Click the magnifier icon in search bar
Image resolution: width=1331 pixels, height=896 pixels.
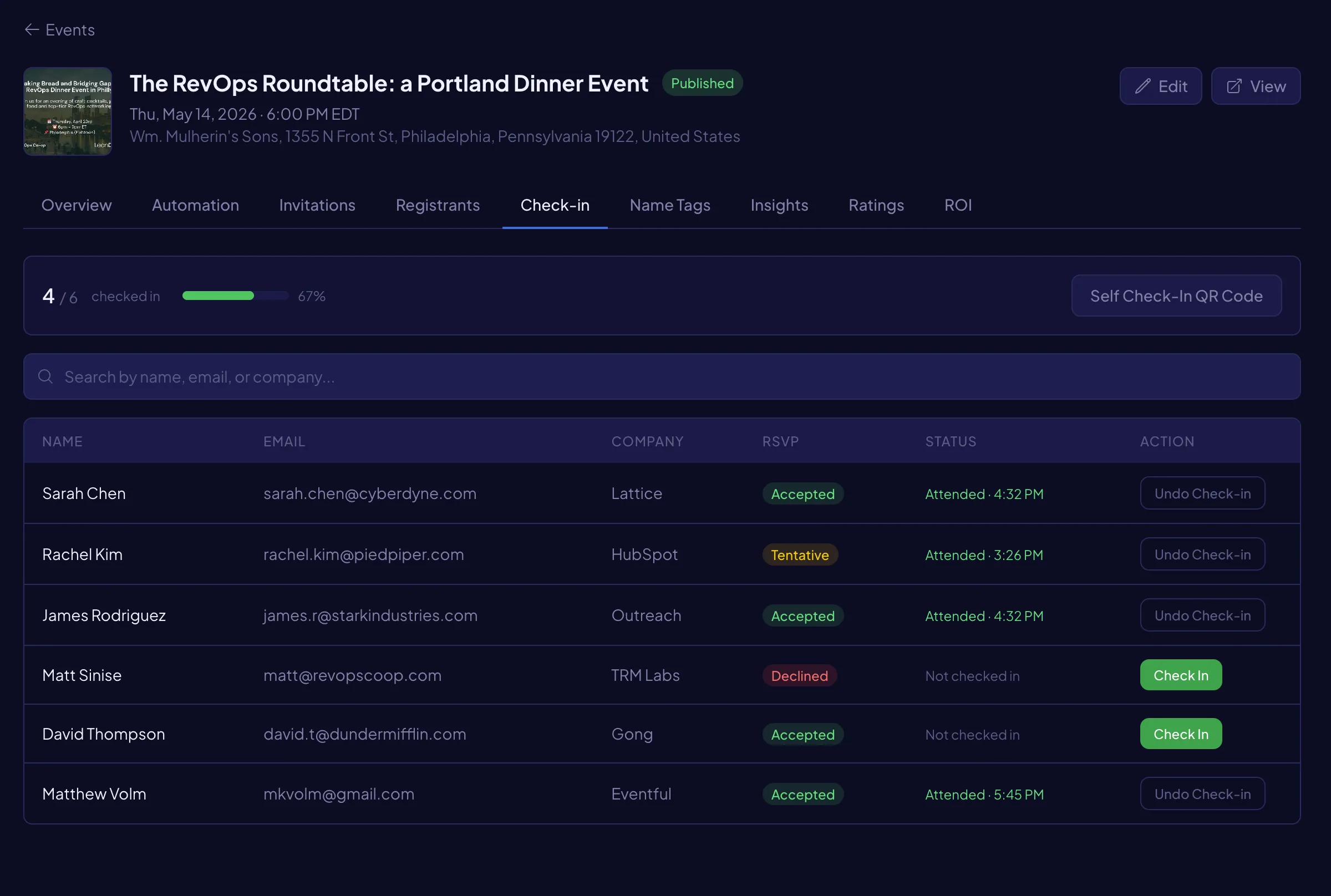point(45,376)
